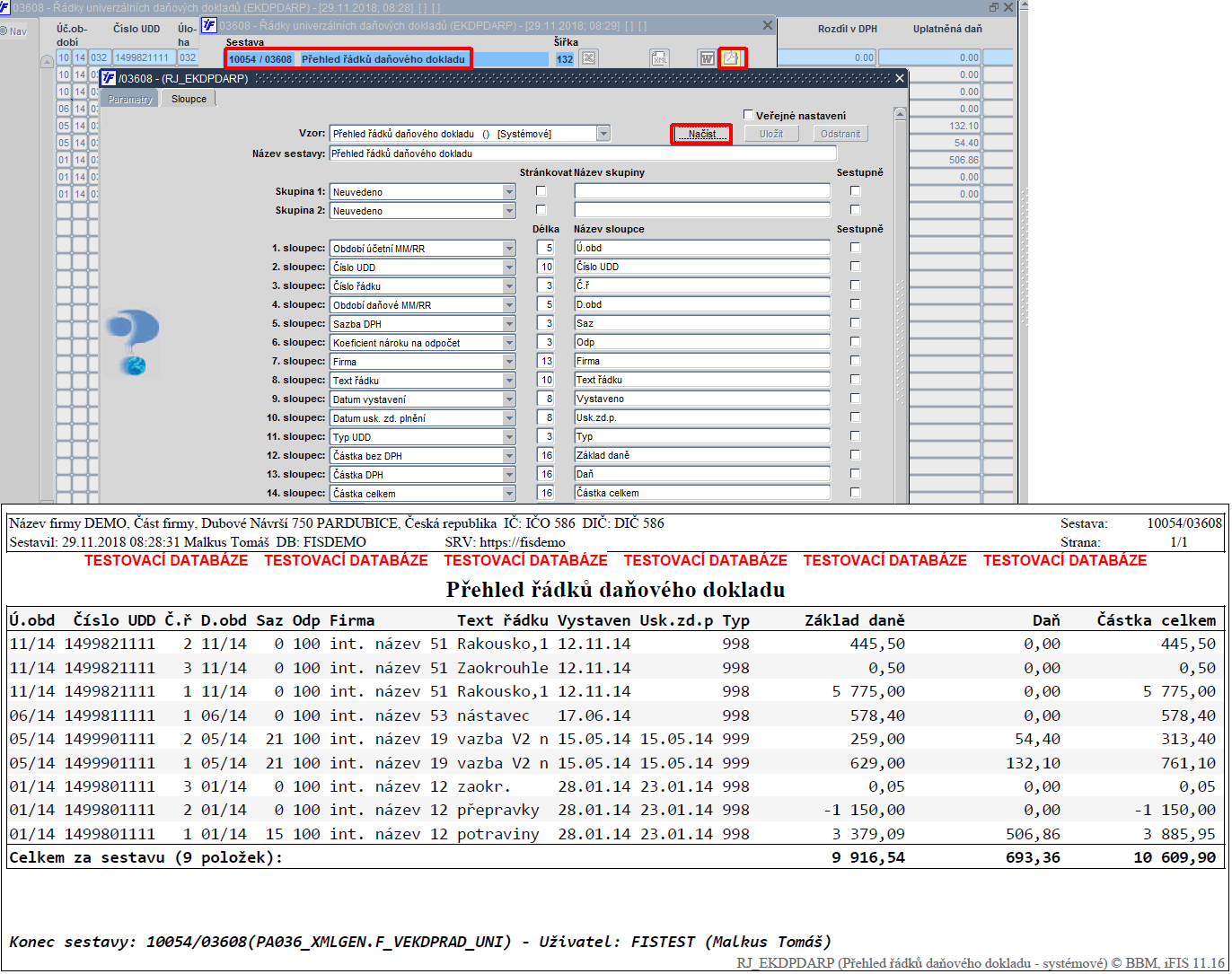Click Název skupiny field for Skupina 1

coord(702,191)
